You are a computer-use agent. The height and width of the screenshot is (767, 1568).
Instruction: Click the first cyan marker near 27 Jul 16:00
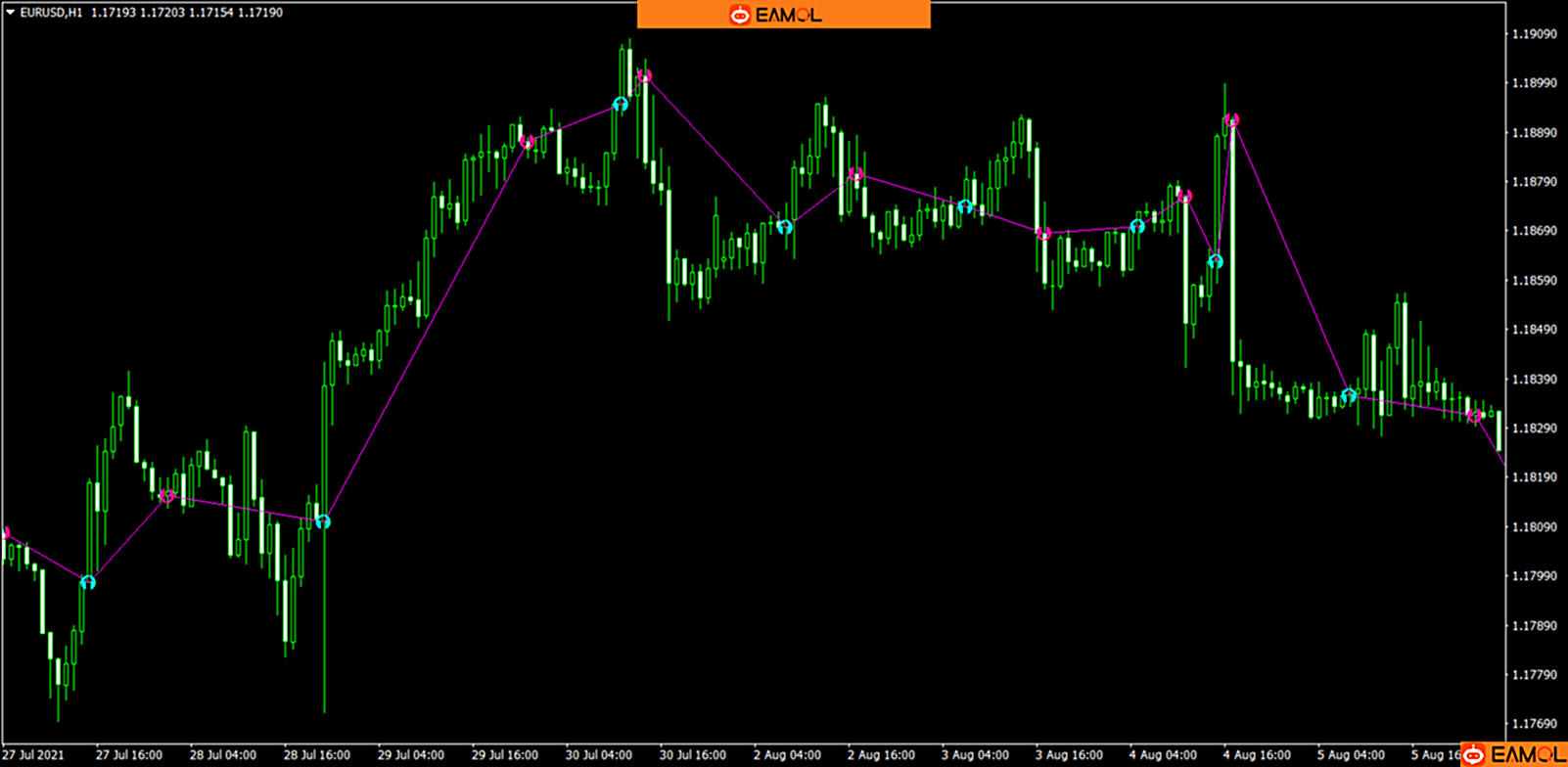click(x=88, y=582)
